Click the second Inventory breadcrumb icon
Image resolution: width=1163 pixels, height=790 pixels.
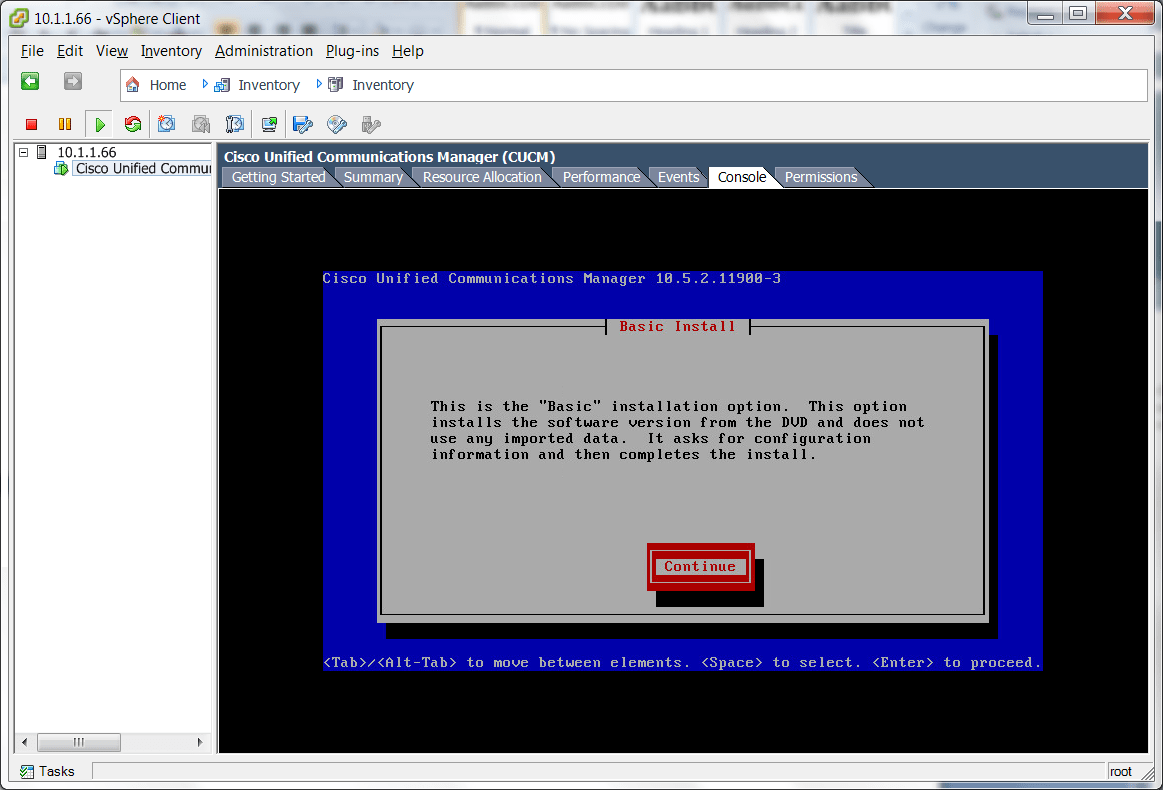[x=336, y=85]
